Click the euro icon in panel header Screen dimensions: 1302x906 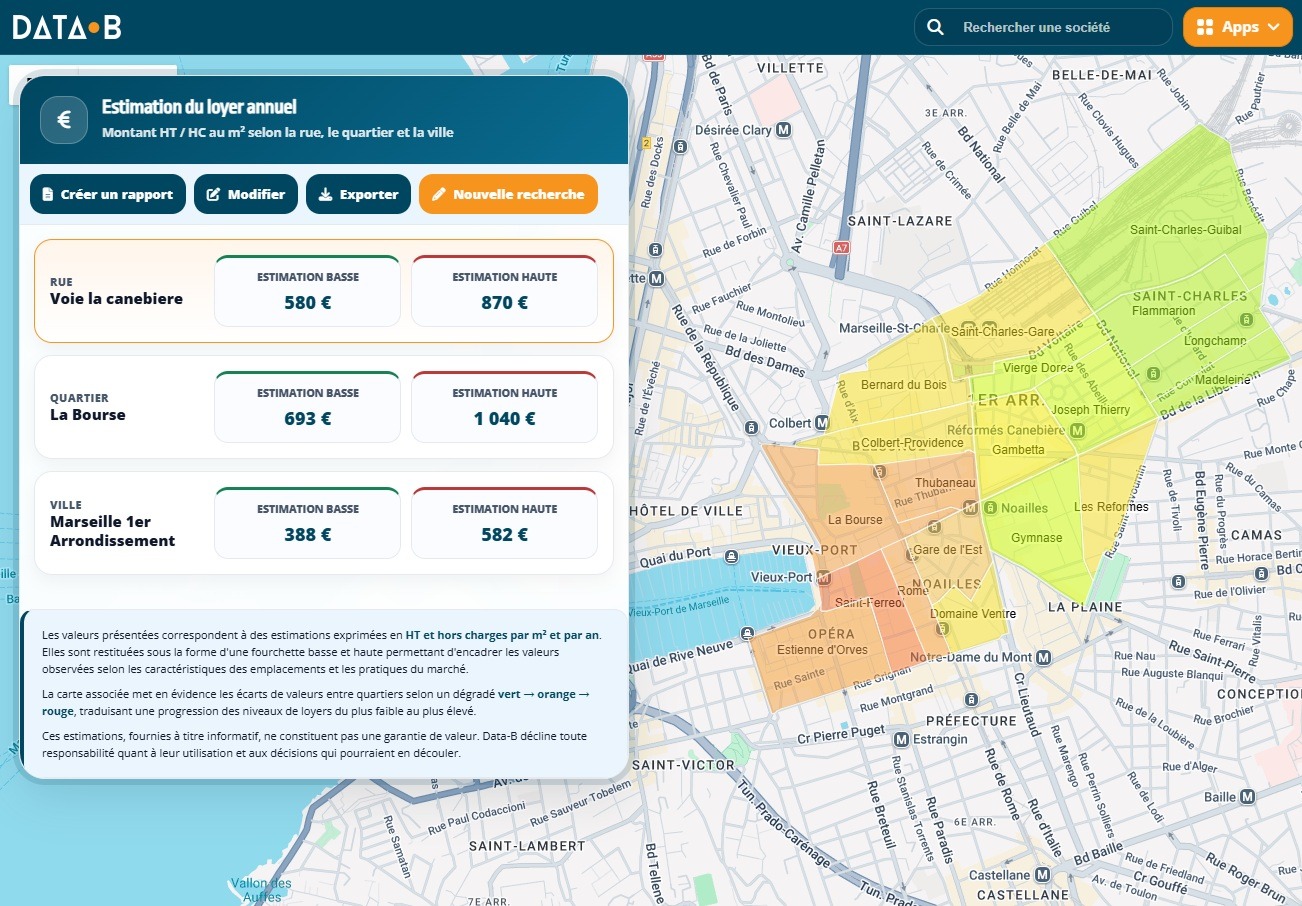click(x=64, y=120)
